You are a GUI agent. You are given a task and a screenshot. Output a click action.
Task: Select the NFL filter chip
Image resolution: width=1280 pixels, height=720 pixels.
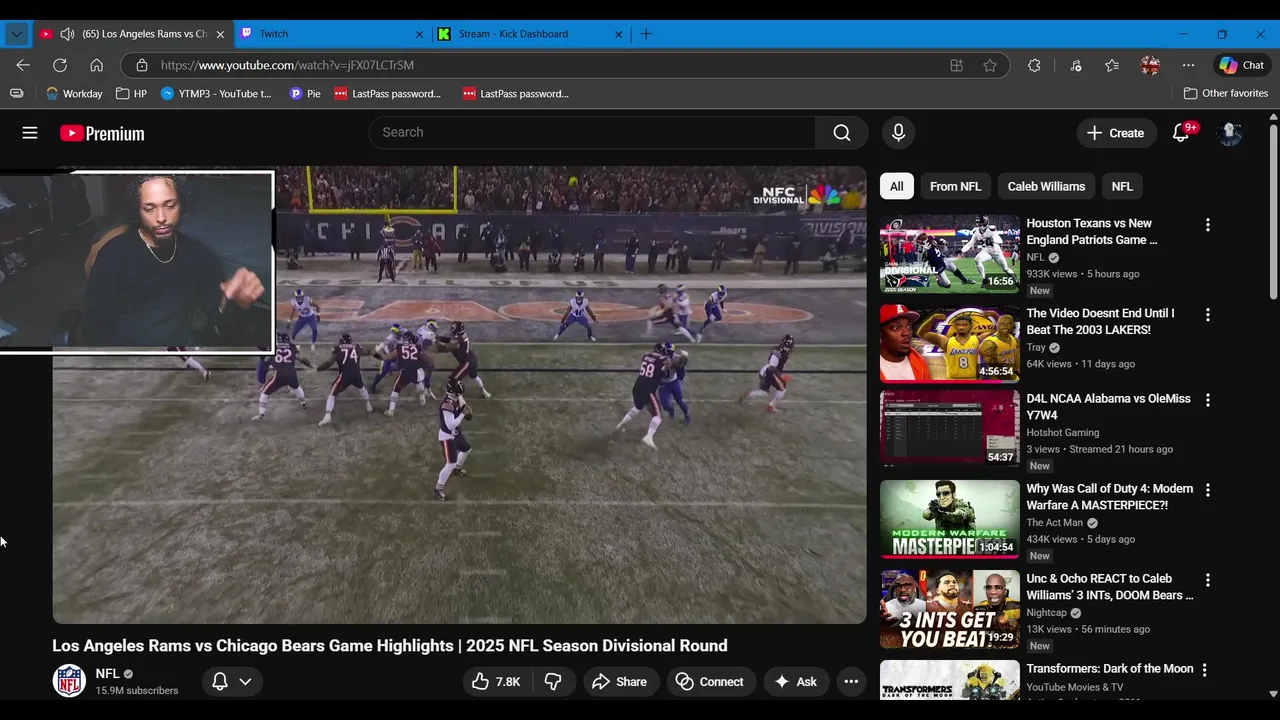[x=1122, y=186]
